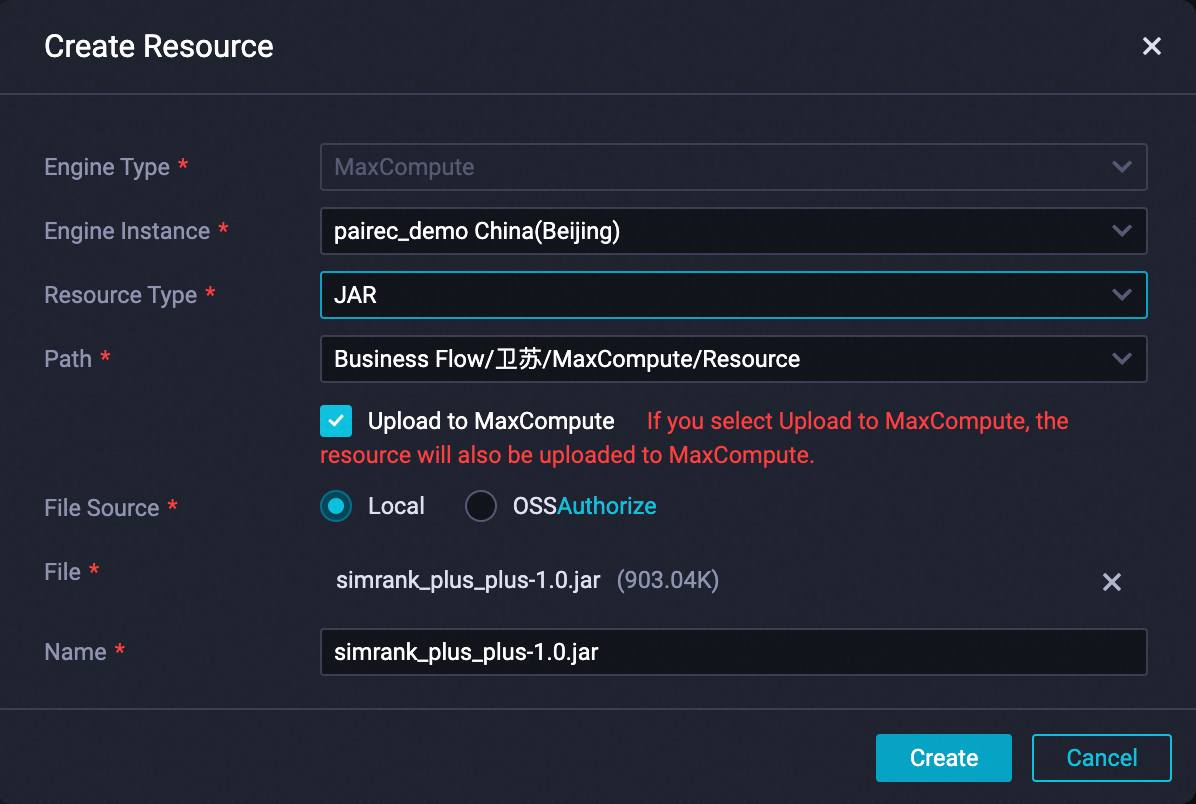Click the simrank_plus_plus-1.0.jar file name
1196x804 pixels.
click(468, 580)
